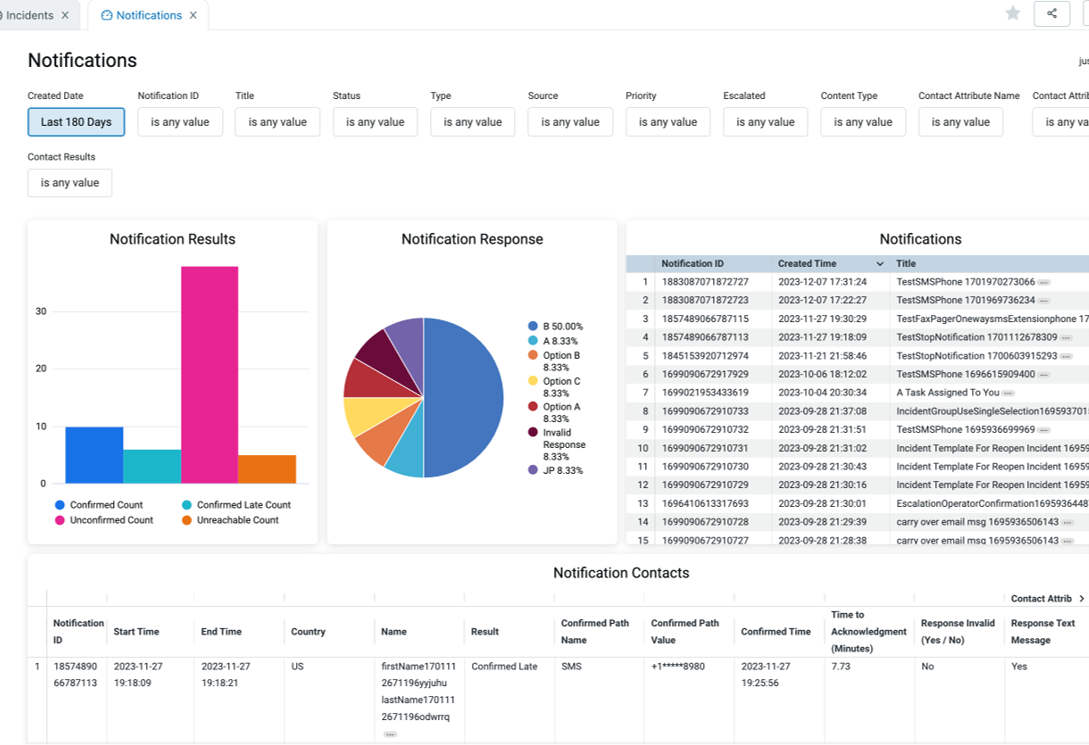Viewport: 1089px width, 745px height.
Task: Click the Created Time sort arrow
Action: pos(880,264)
